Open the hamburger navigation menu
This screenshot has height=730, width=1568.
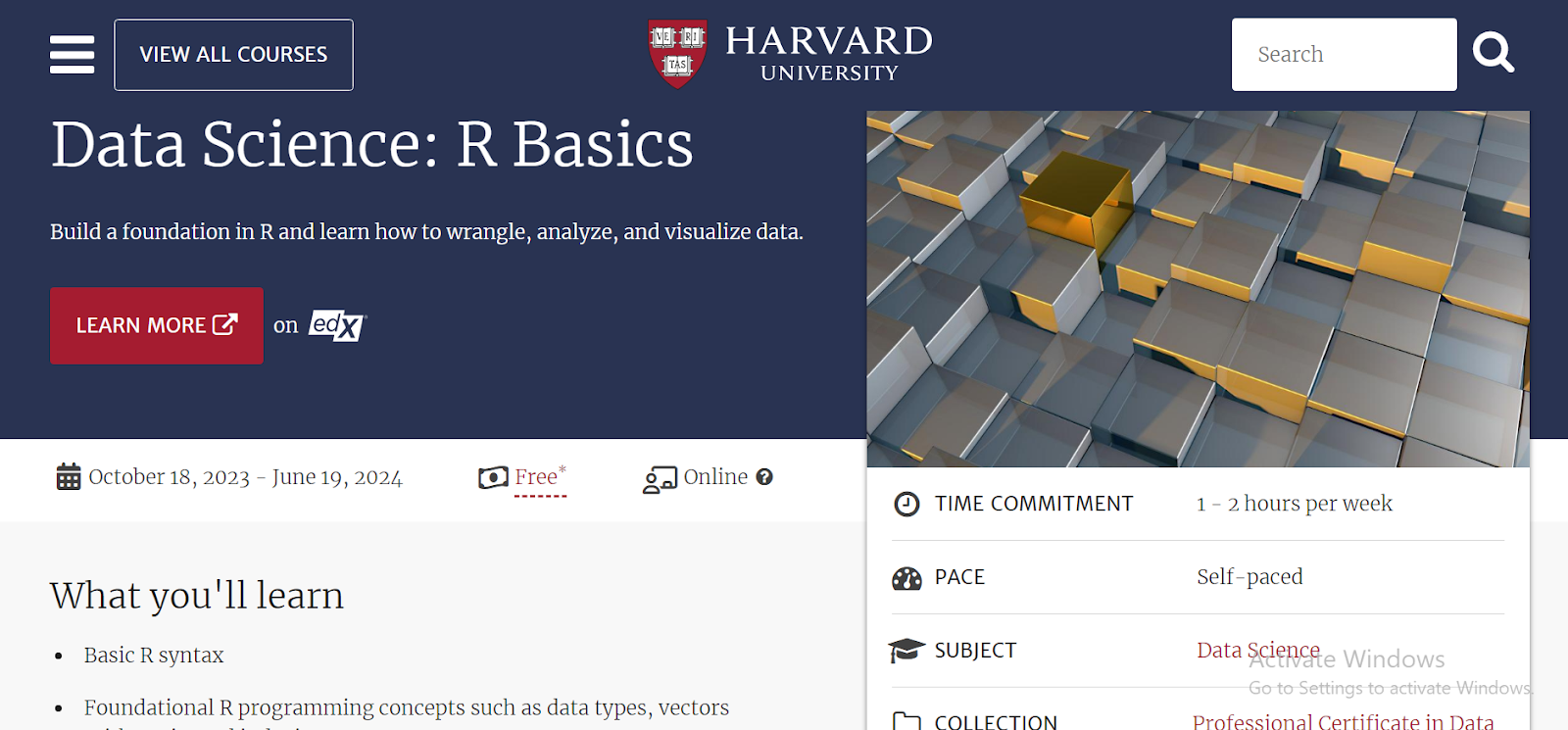click(71, 55)
